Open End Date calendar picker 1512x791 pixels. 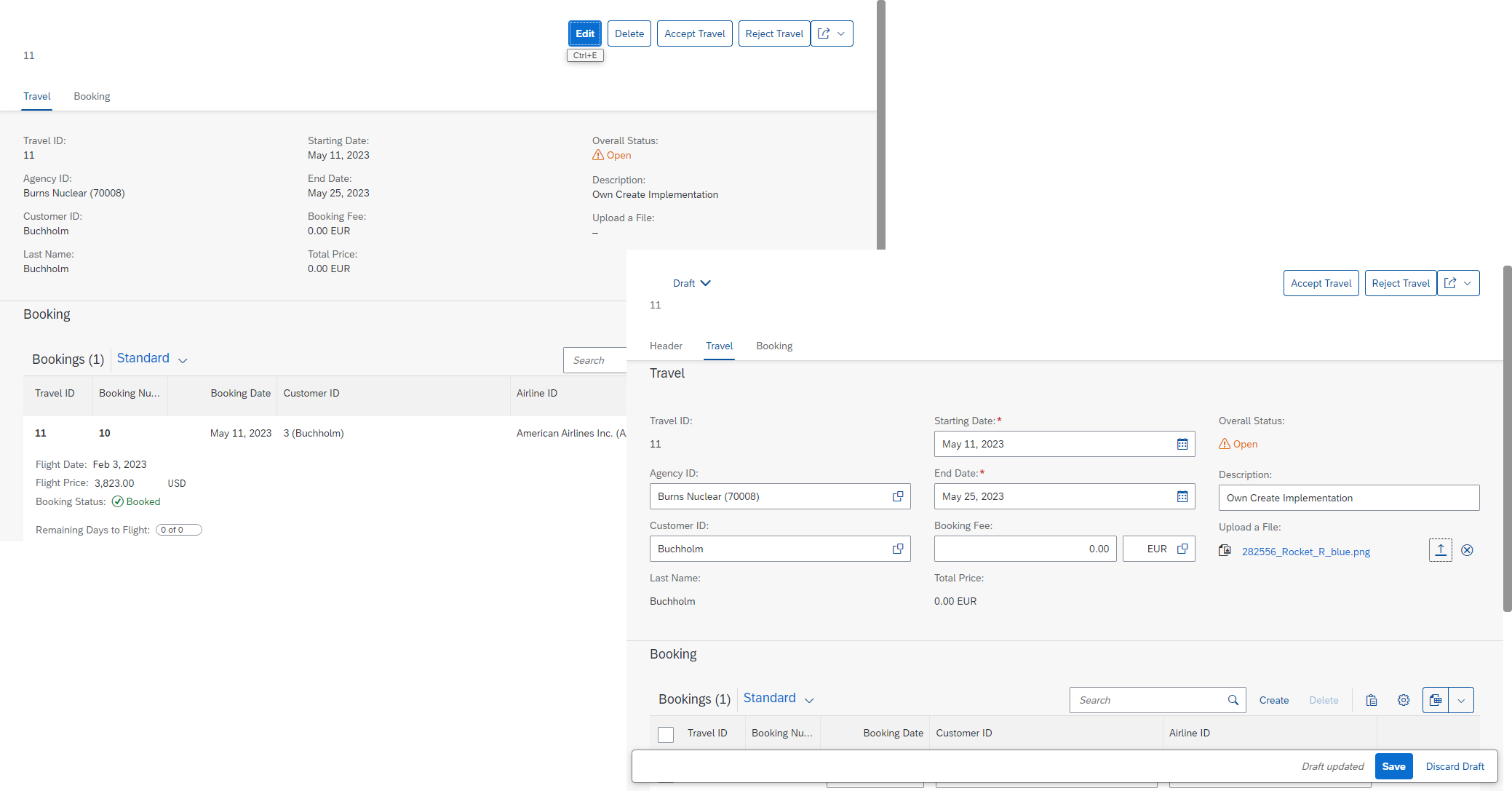click(x=1182, y=496)
